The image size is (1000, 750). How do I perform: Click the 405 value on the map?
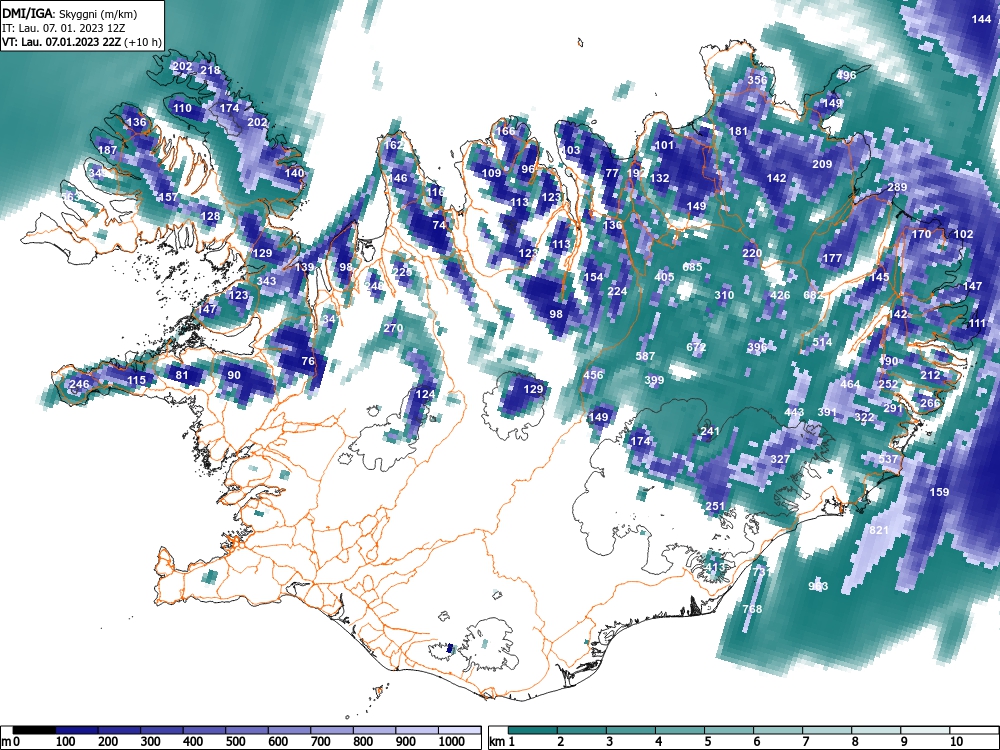[x=664, y=277]
